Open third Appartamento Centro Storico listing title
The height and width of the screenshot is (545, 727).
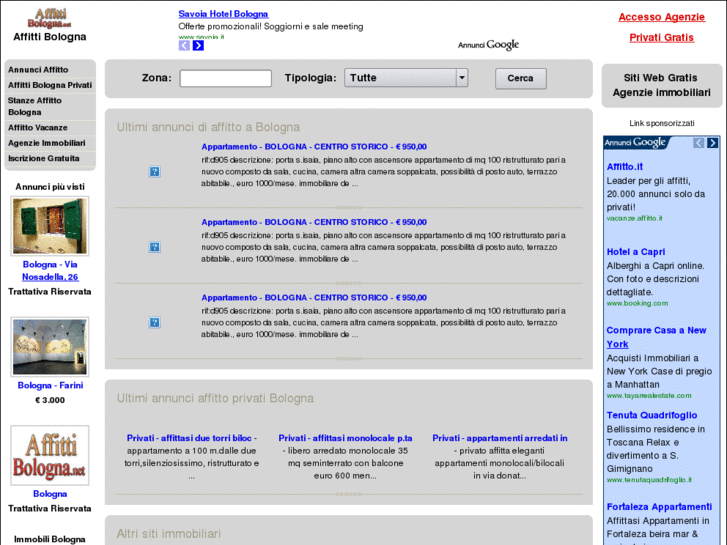point(314,298)
